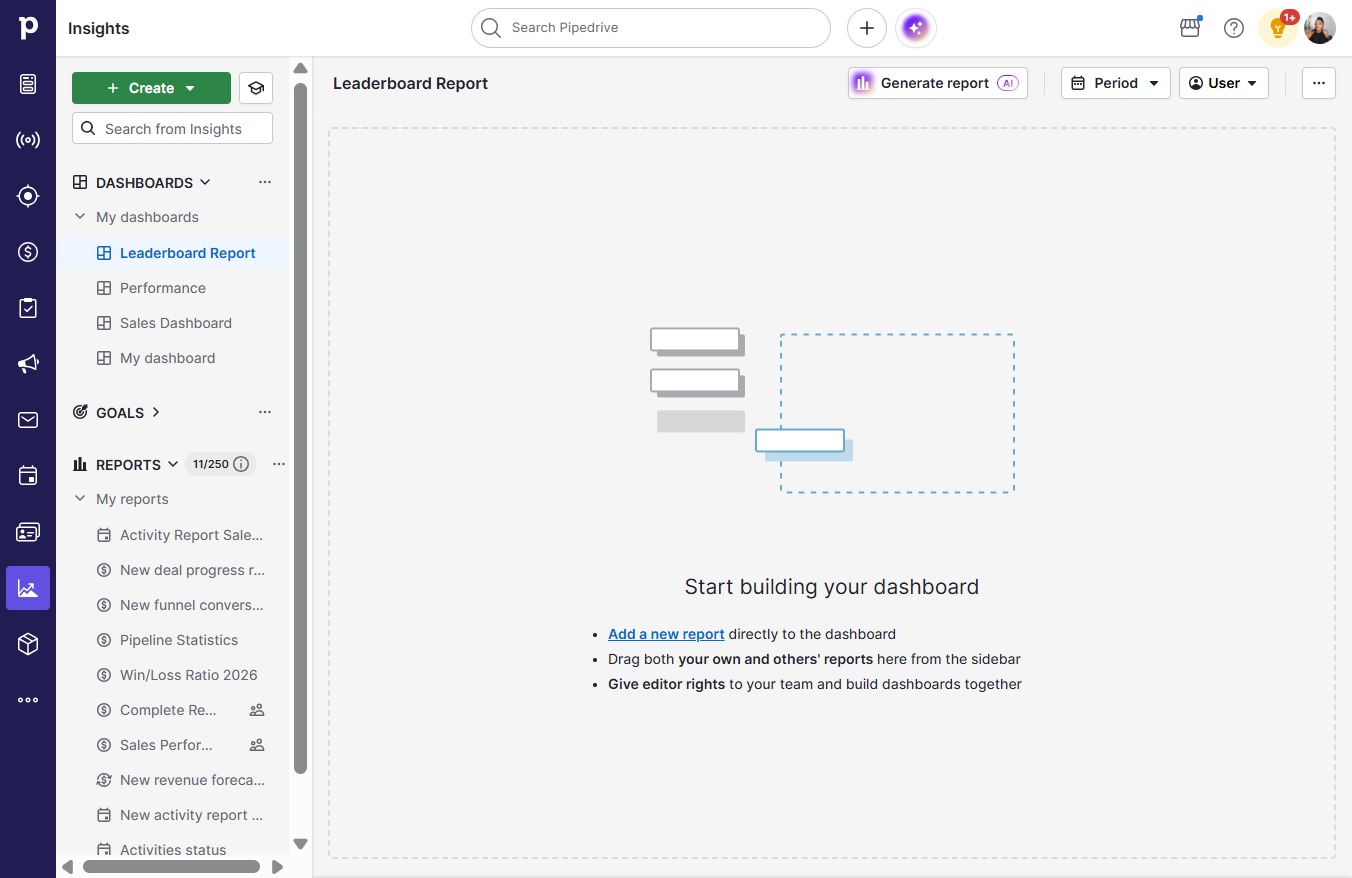Select the Insights chart icon
Image resolution: width=1352 pixels, height=878 pixels.
coord(28,588)
